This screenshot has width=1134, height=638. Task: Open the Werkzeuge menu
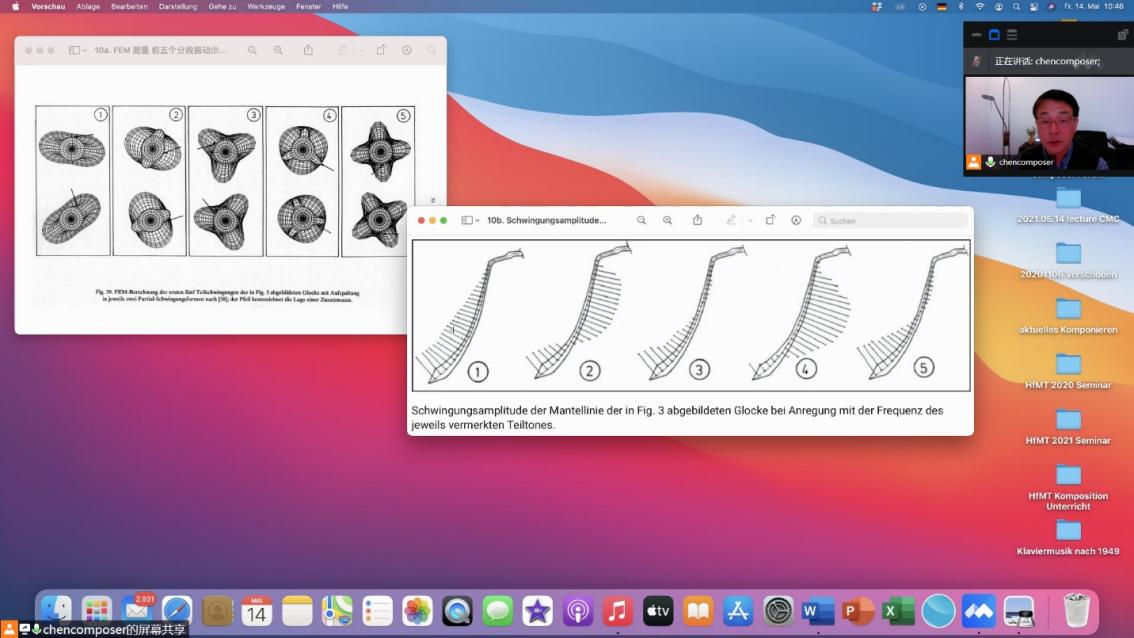[x=266, y=7]
